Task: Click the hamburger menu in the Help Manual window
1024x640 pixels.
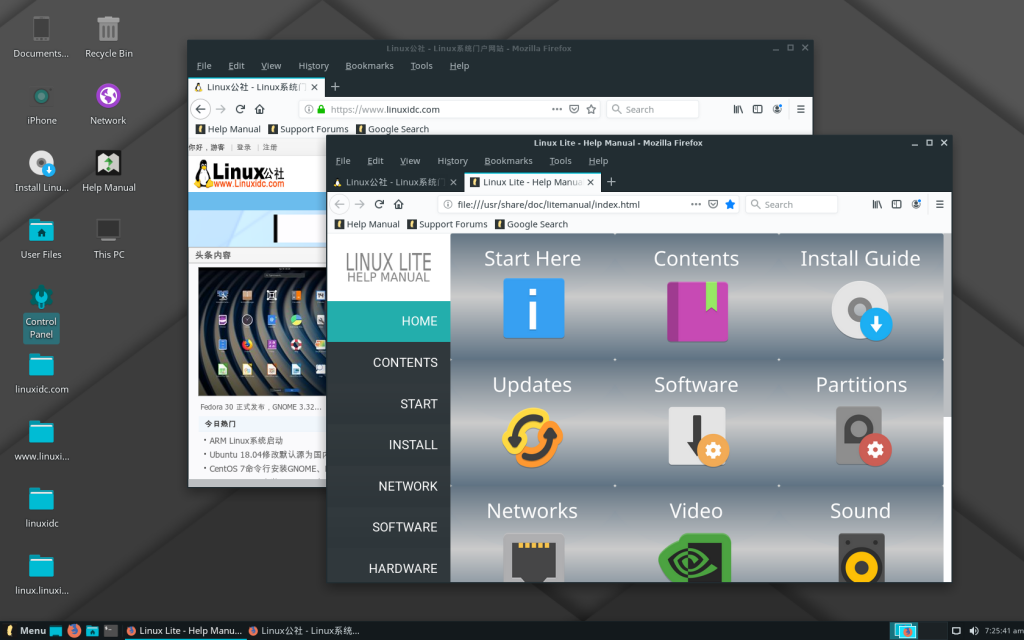Action: tap(938, 204)
